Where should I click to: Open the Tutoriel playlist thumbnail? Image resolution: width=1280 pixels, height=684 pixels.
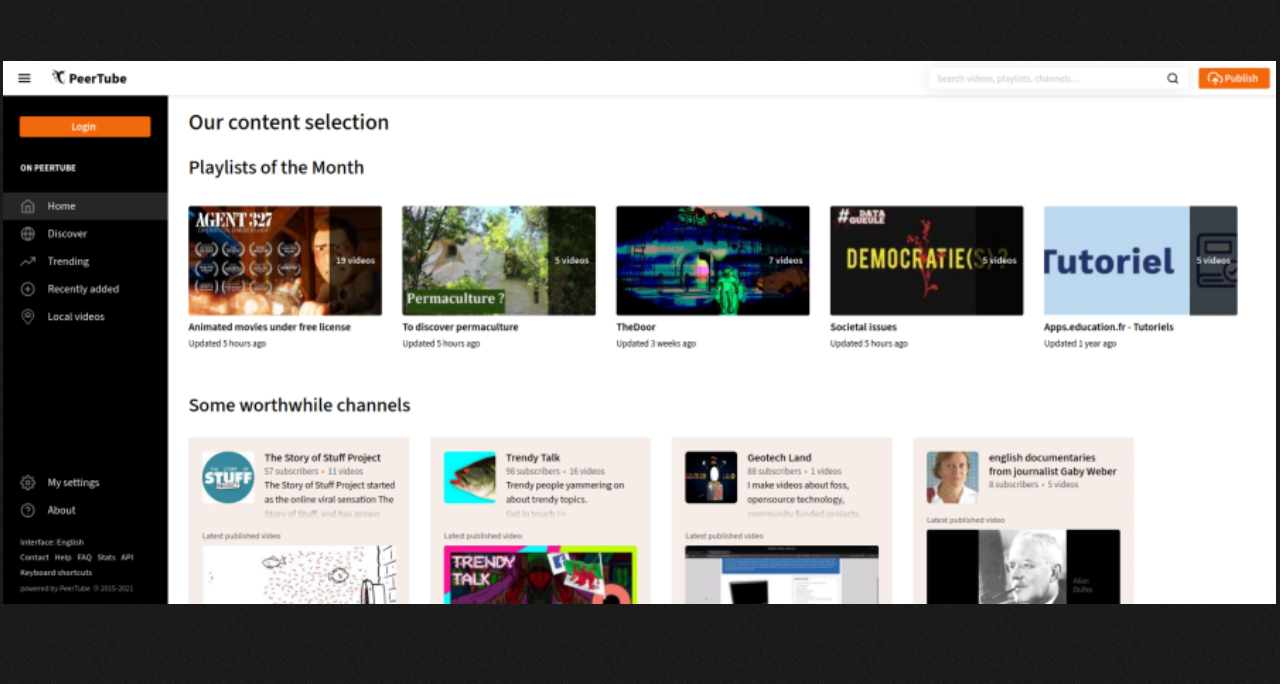1141,261
